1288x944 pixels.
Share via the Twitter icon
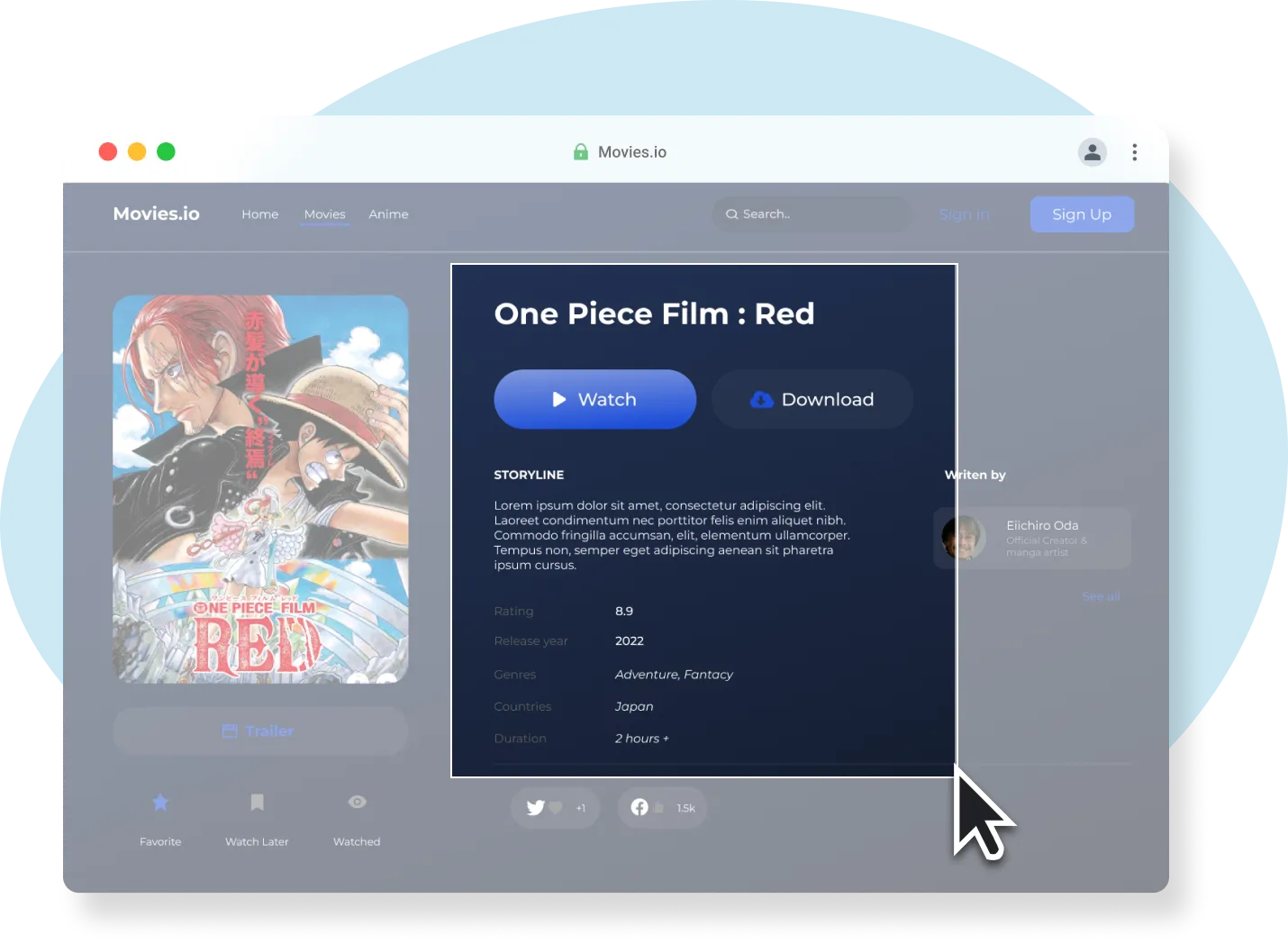coord(536,808)
